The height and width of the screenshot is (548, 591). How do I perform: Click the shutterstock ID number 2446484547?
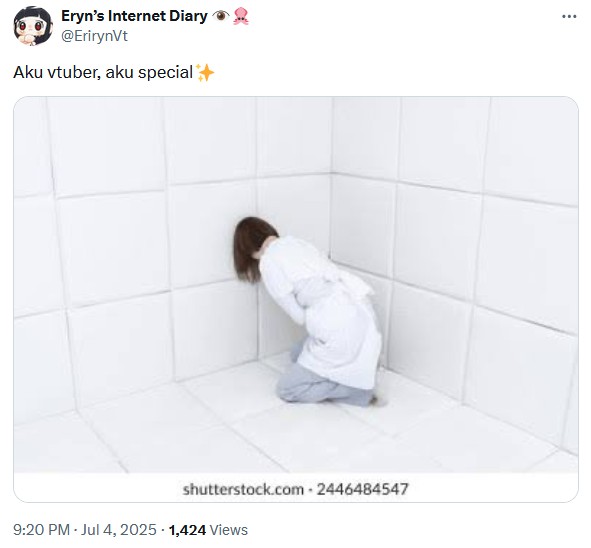[x=363, y=489]
